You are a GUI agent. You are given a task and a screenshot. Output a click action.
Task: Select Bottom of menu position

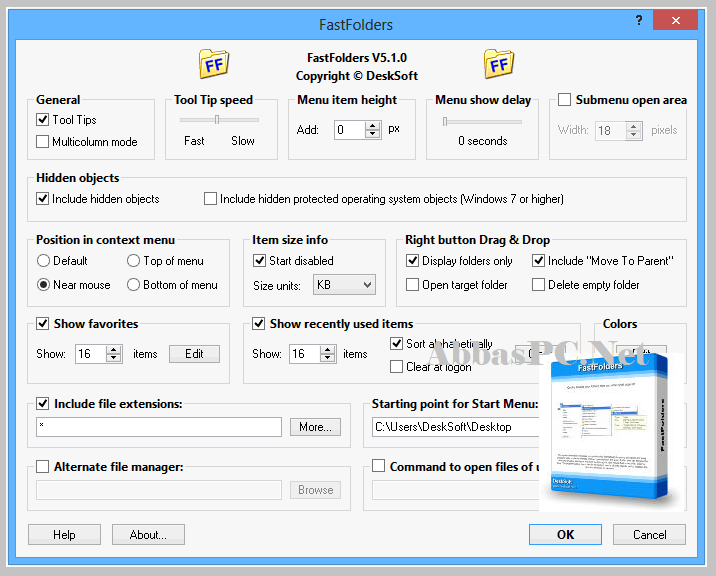click(133, 285)
